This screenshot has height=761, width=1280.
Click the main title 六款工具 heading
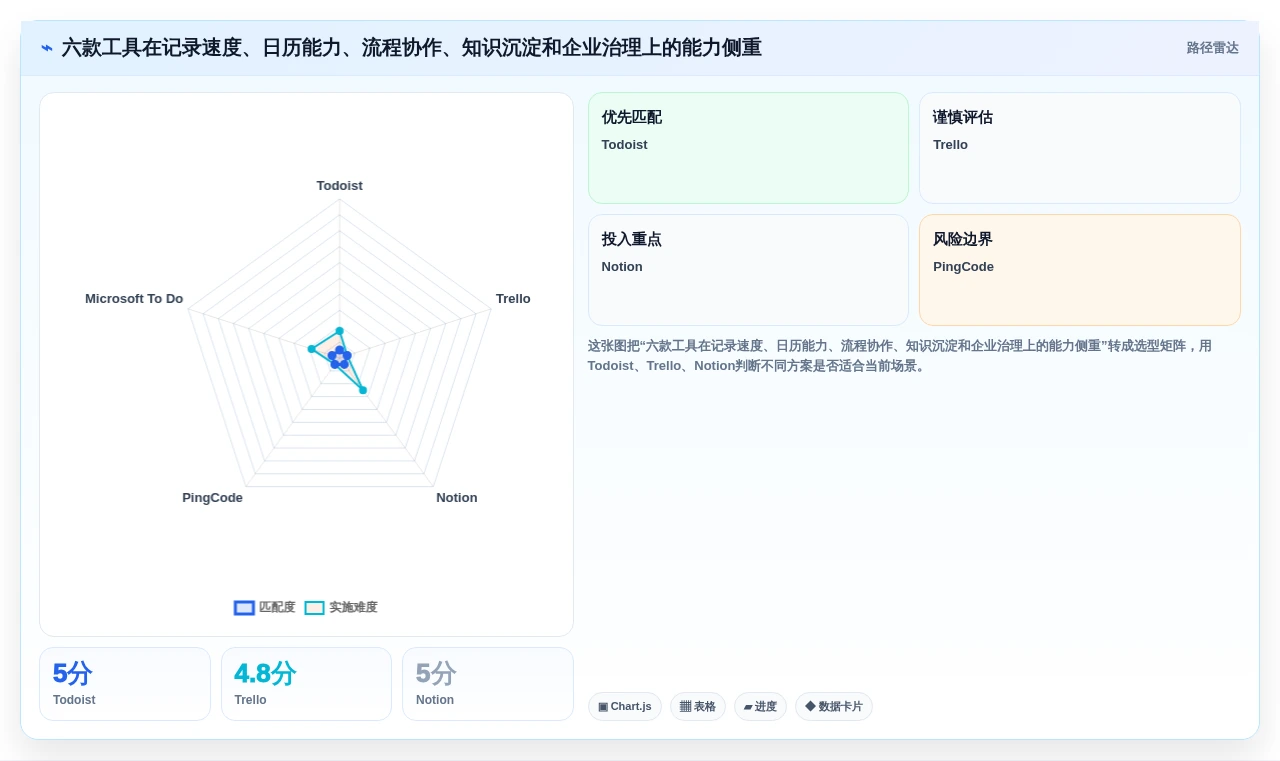tap(412, 48)
